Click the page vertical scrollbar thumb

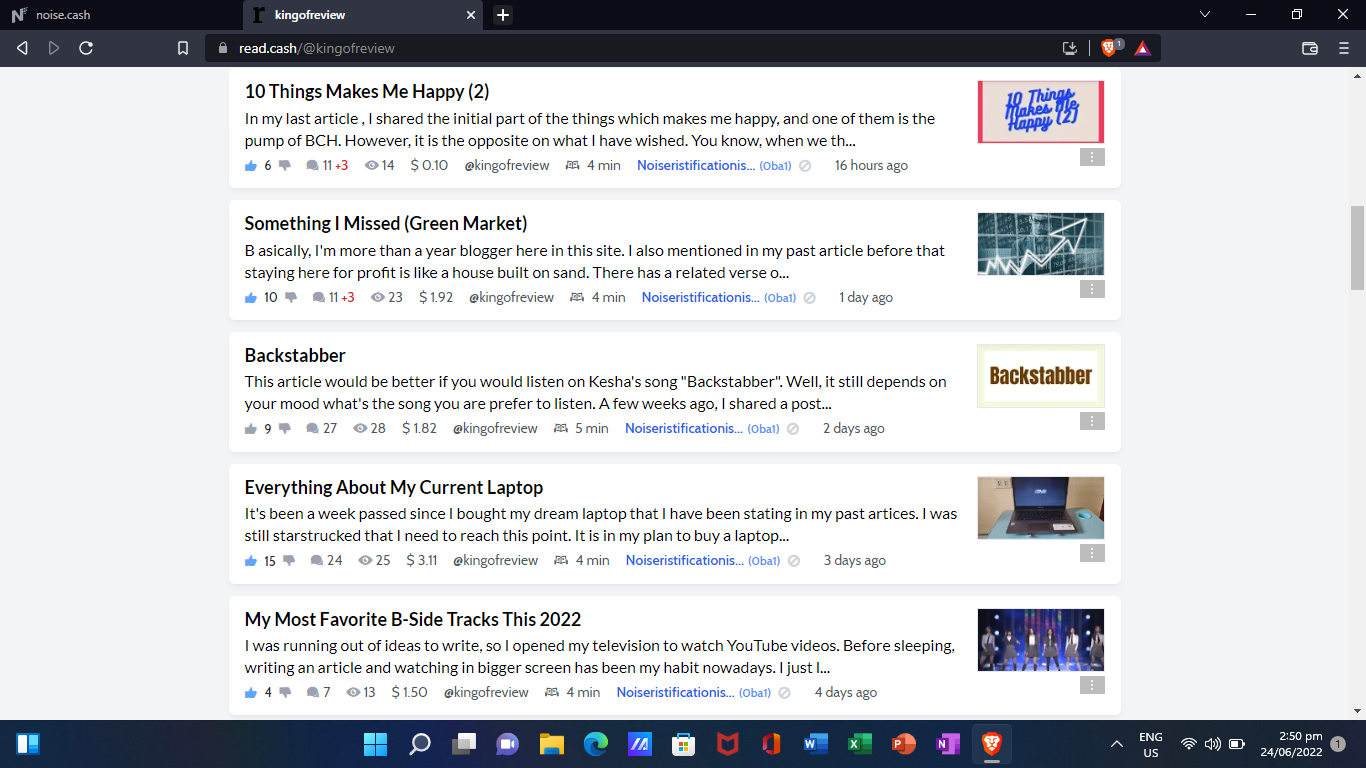[x=1357, y=247]
